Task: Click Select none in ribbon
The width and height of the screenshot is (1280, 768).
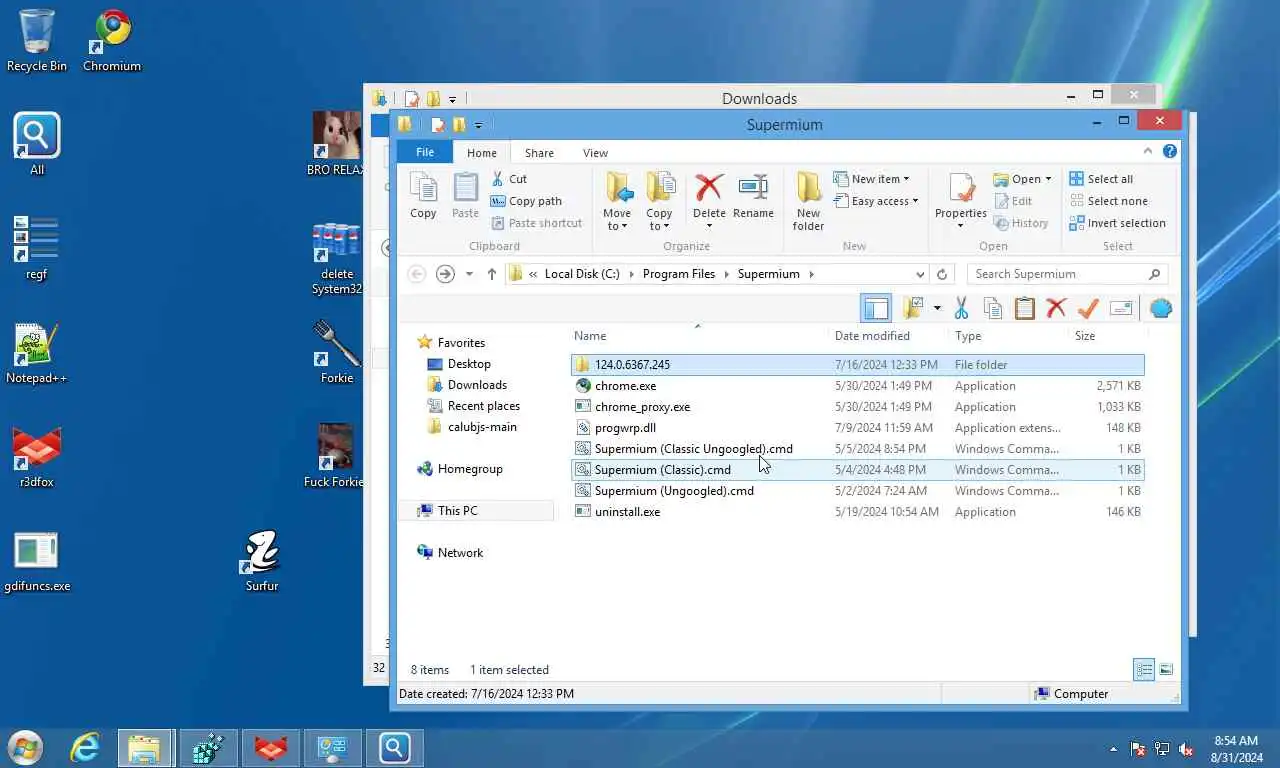Action: [x=1108, y=201]
